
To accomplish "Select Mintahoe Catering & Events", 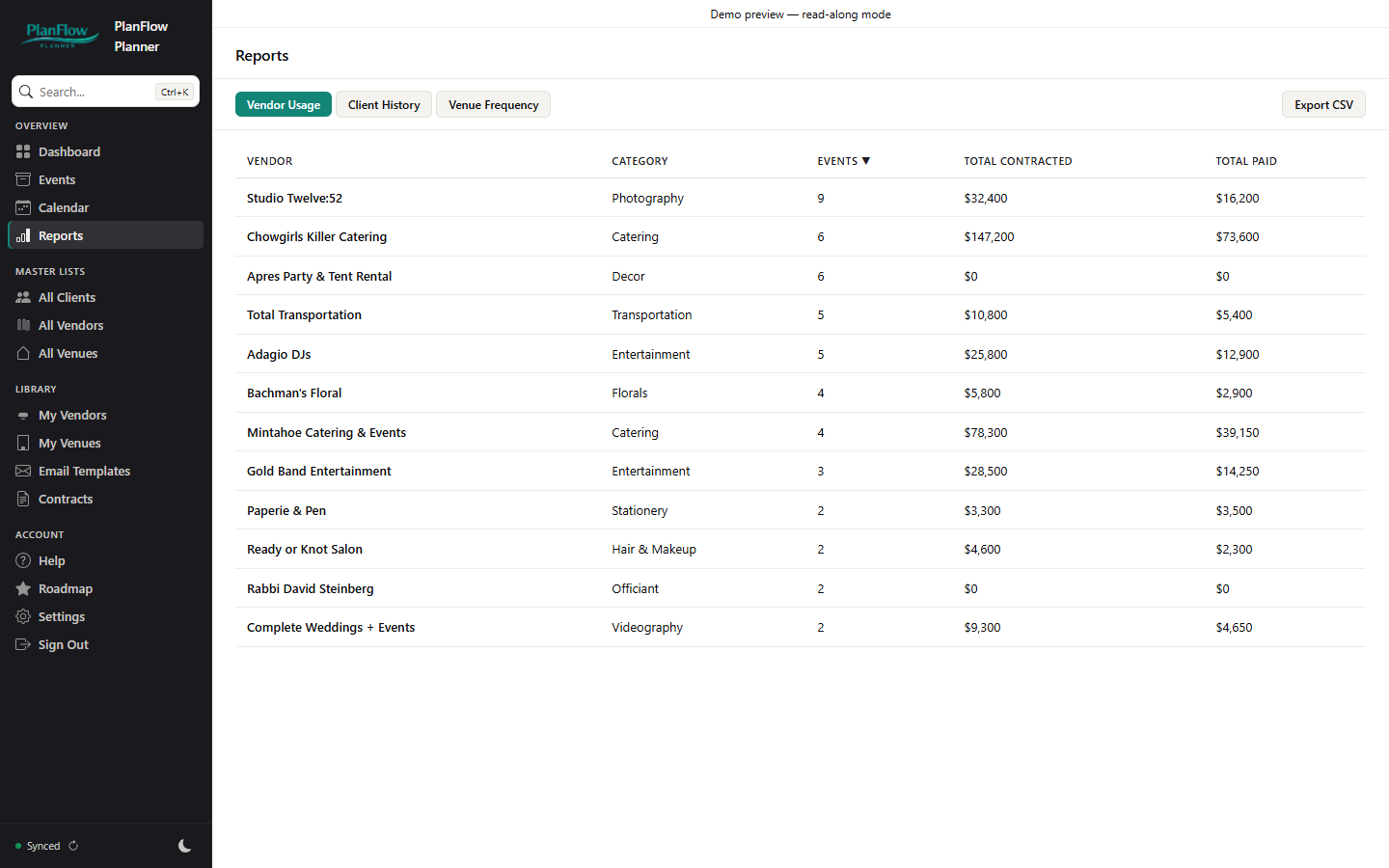I will [801, 432].
